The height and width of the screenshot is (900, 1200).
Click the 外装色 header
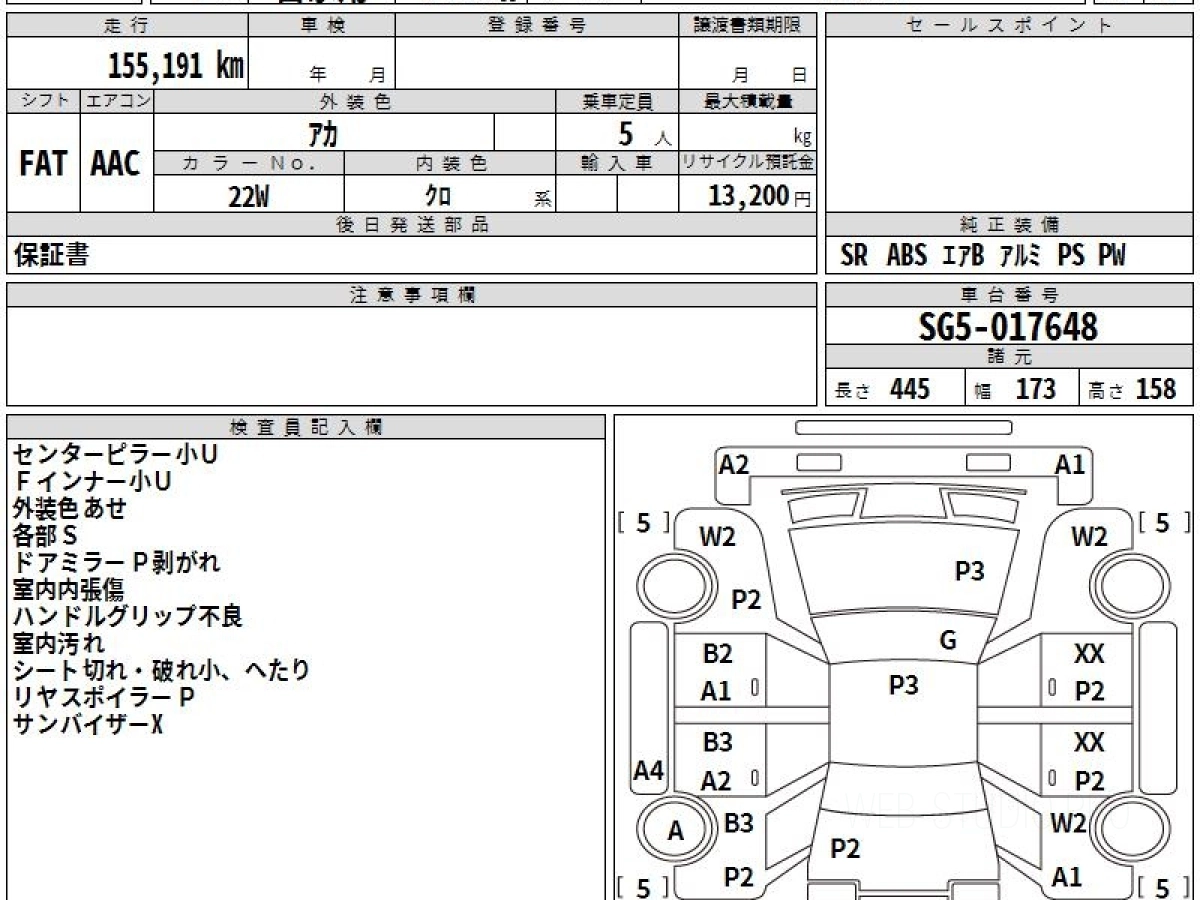pos(355,101)
